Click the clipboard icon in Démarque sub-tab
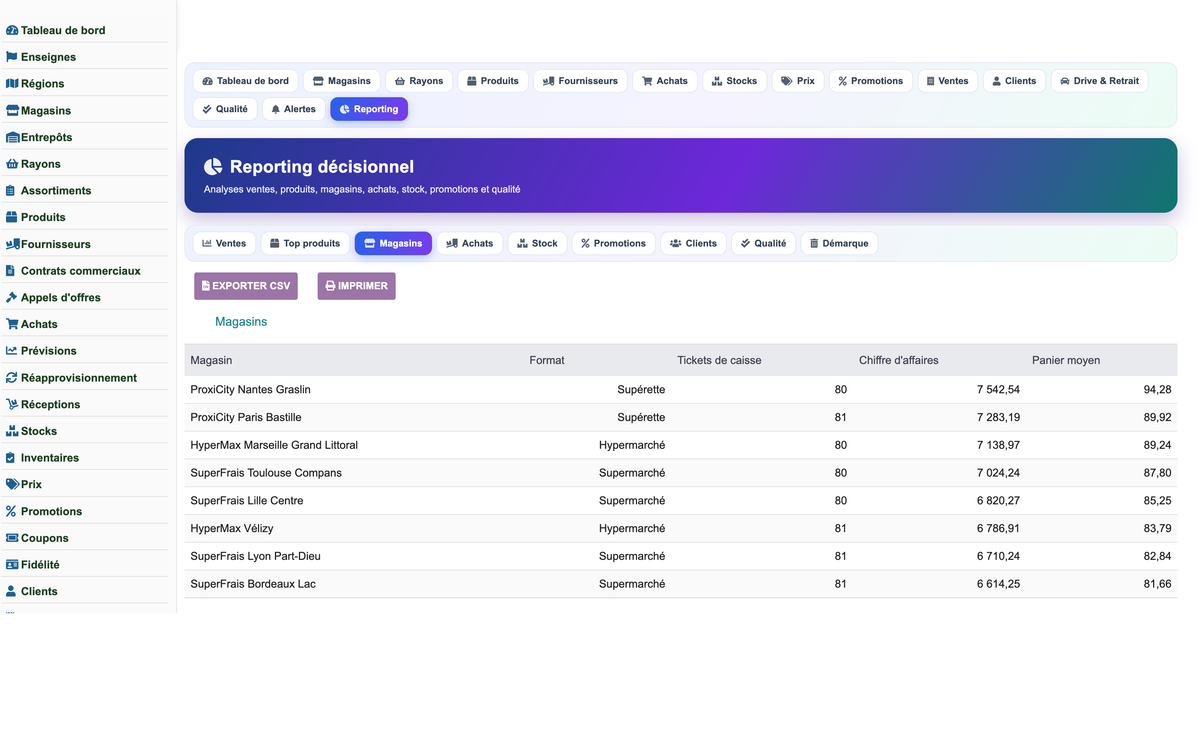 pyautogui.click(x=814, y=243)
